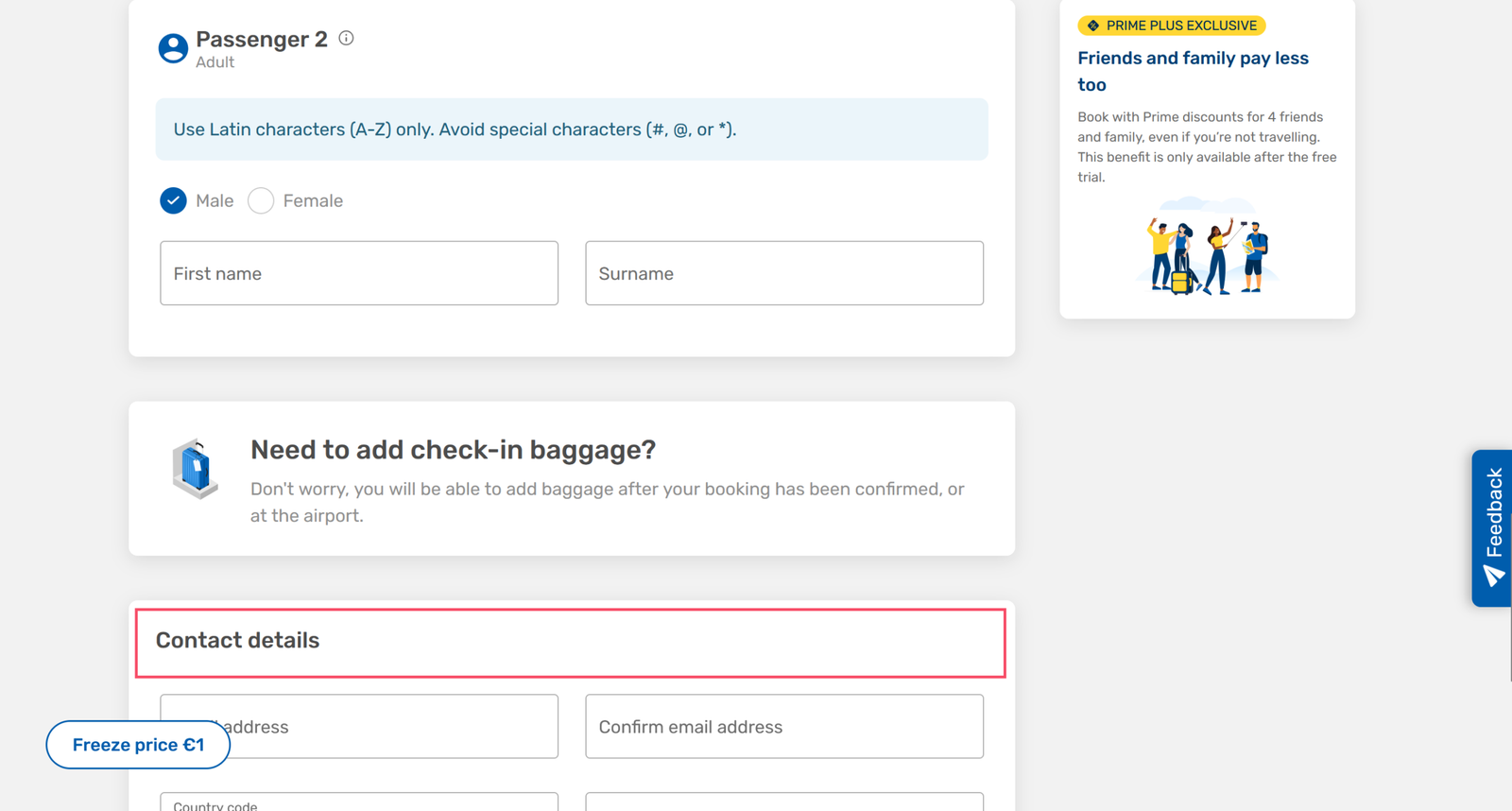Select the Male radio button
Screen dimensions: 1512x811
[173, 200]
